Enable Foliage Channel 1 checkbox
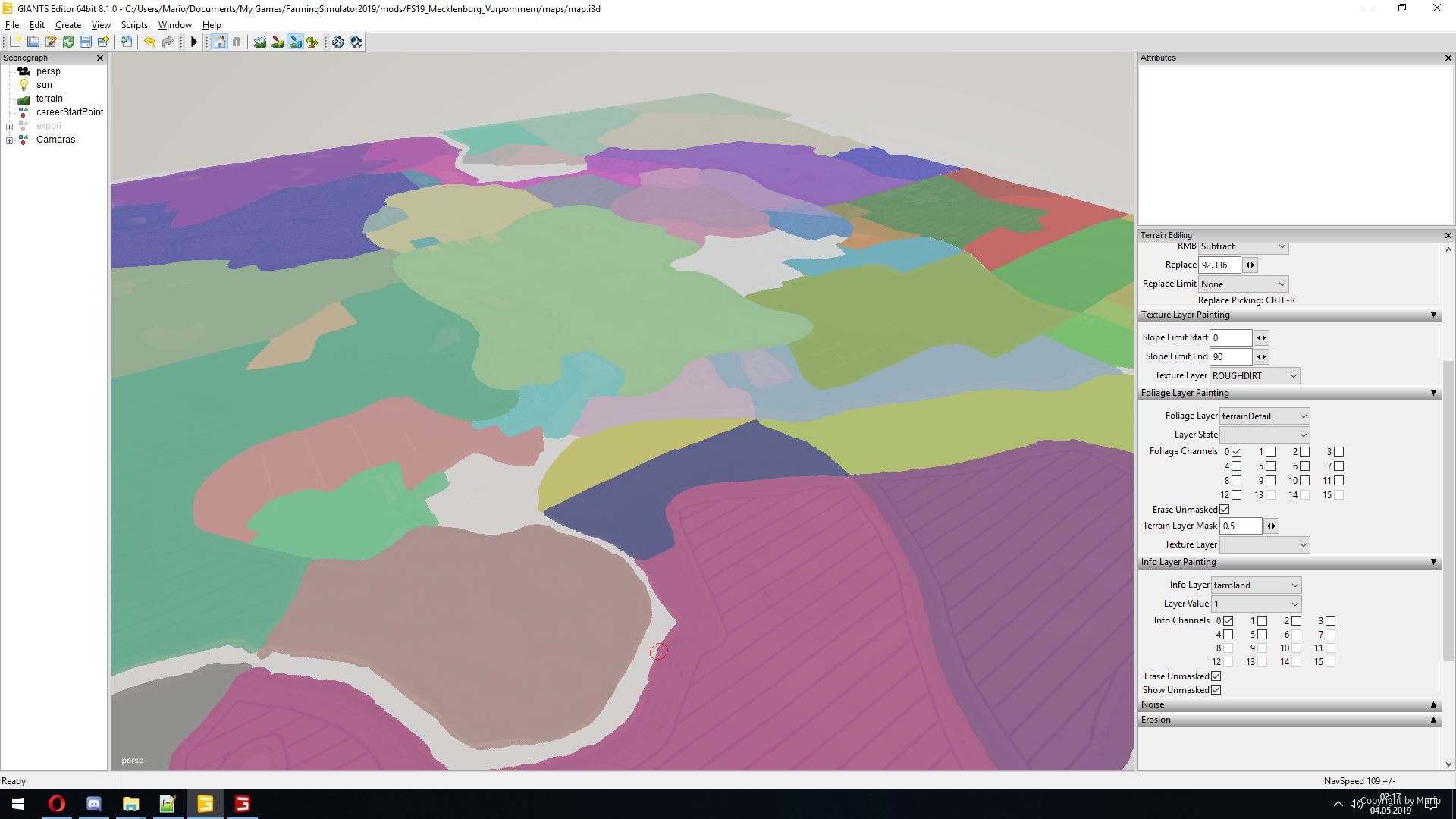Screen dimensions: 1456x819 point(1270,452)
